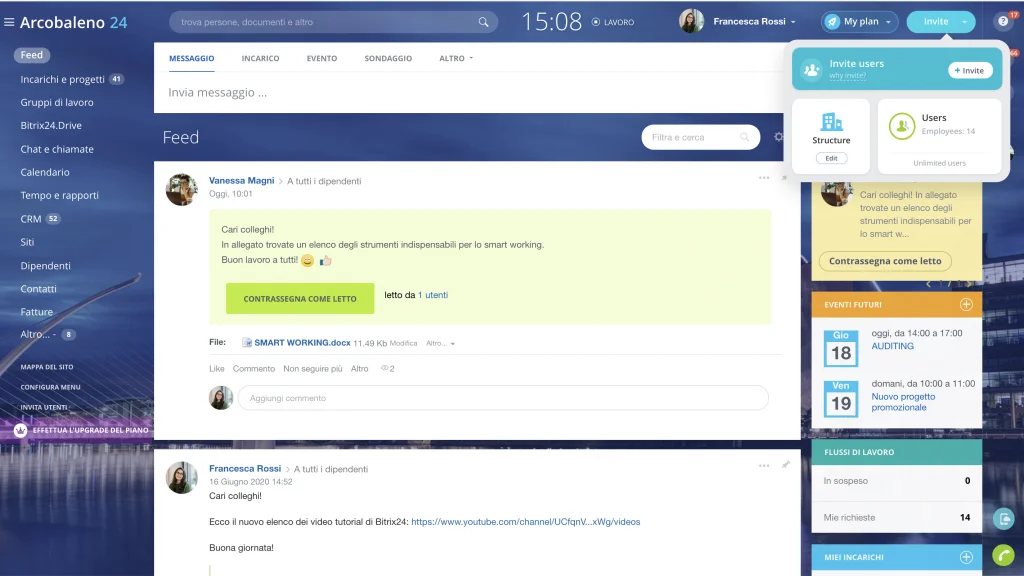Image resolution: width=1024 pixels, height=576 pixels.
Task: Click the Users green person icon
Action: coord(902,126)
